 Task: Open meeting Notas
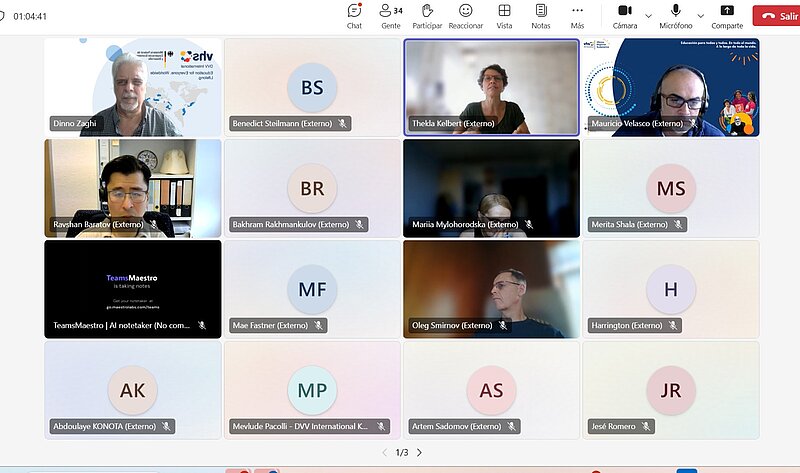540,14
